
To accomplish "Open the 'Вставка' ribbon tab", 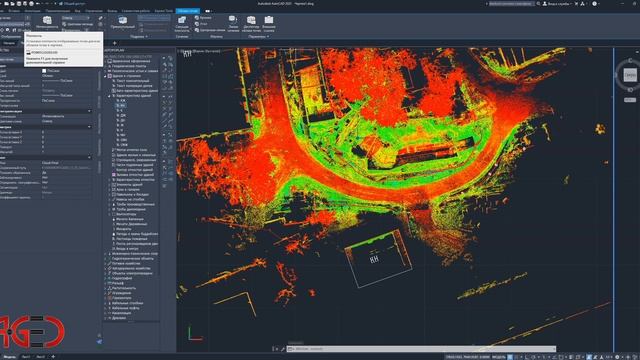I will point(14,11).
